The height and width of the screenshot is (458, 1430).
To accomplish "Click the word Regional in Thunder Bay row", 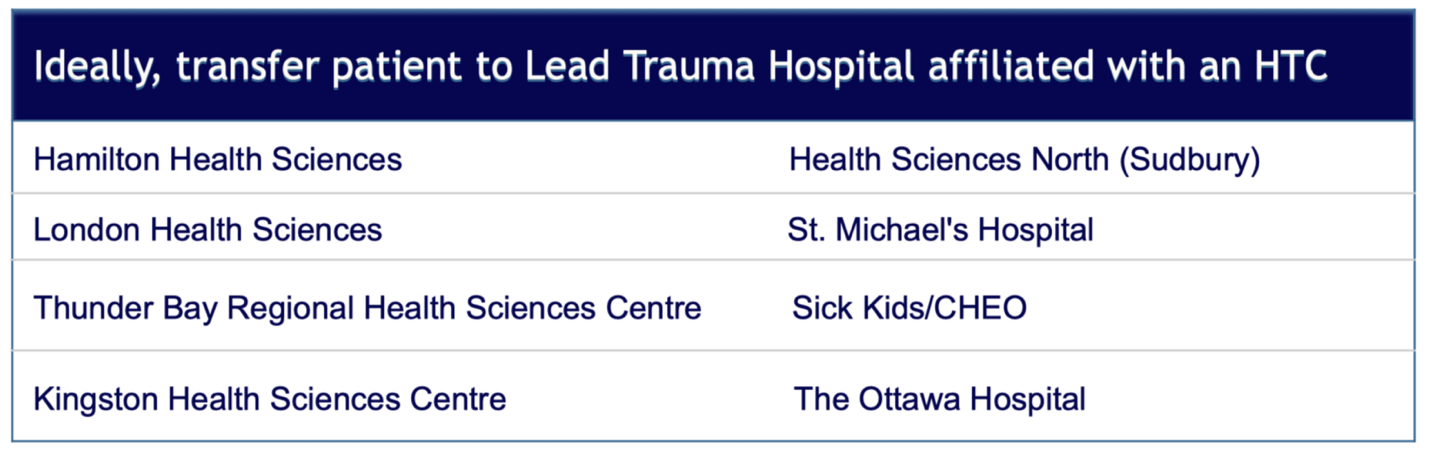I will click(290, 308).
